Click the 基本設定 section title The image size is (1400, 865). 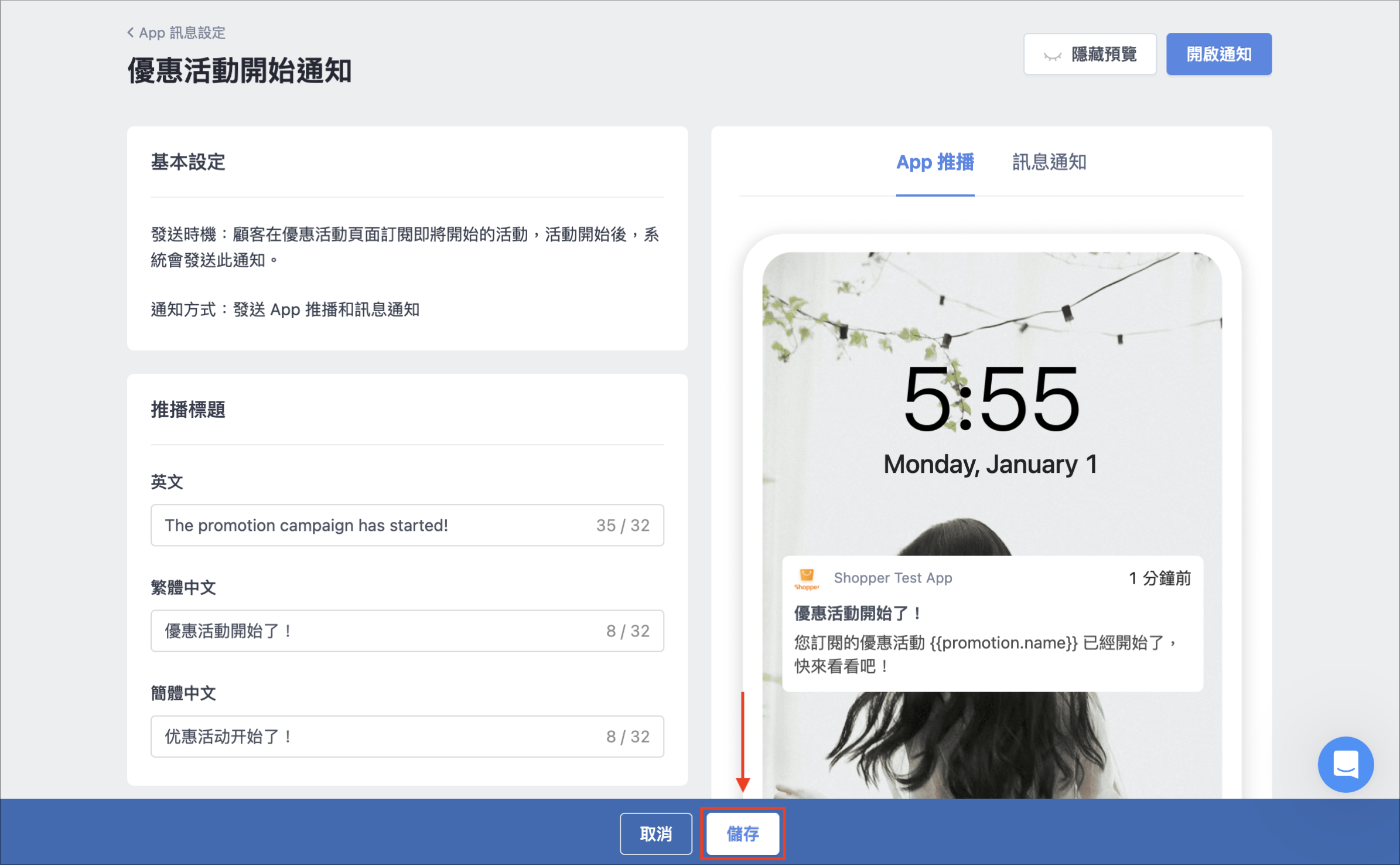coord(188,162)
